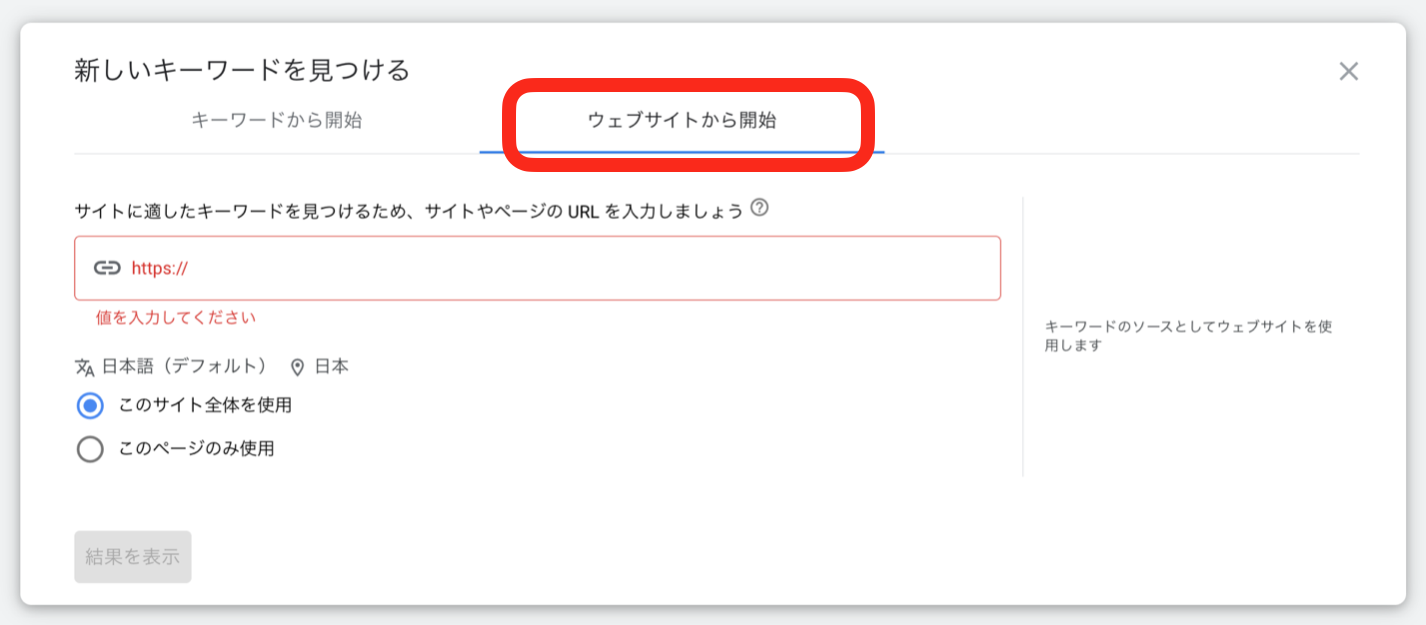Open the 日本語（デフォルト） language selector

[x=184, y=367]
